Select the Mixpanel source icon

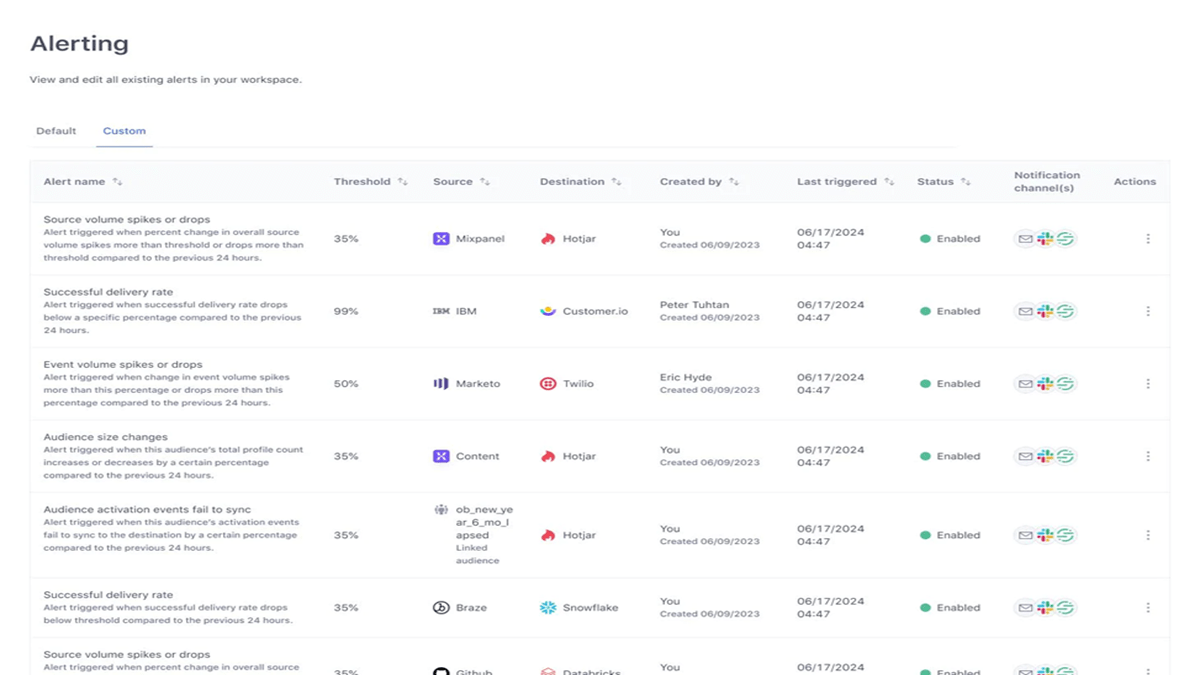[x=440, y=239]
